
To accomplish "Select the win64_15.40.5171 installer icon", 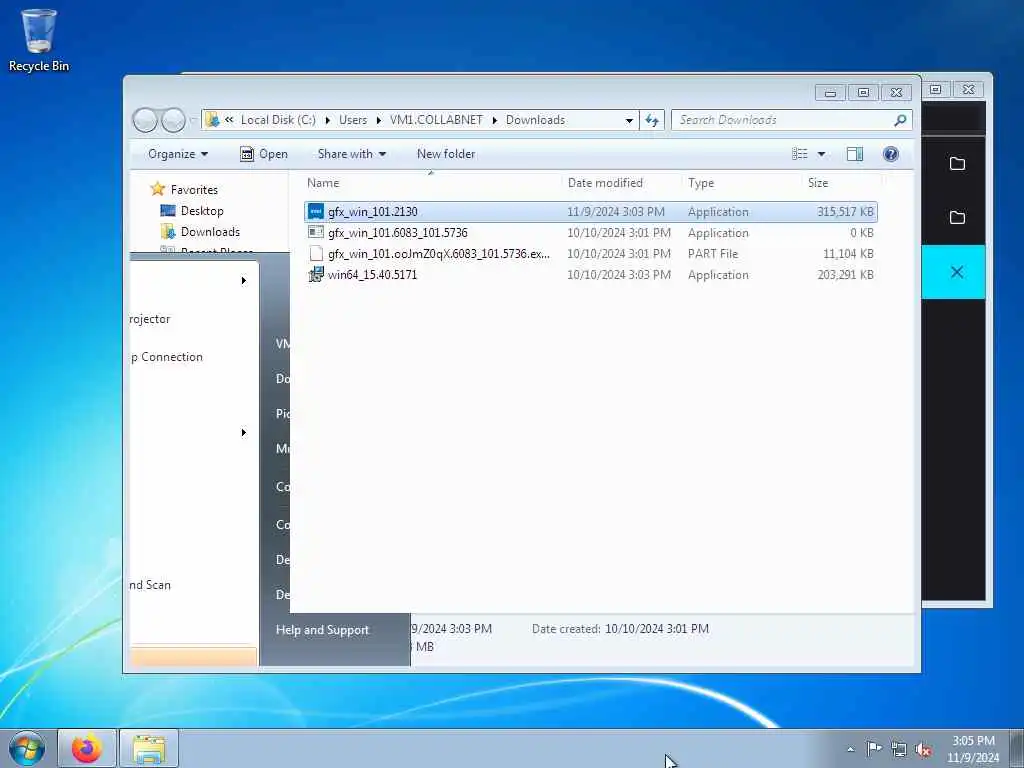I will pos(316,274).
